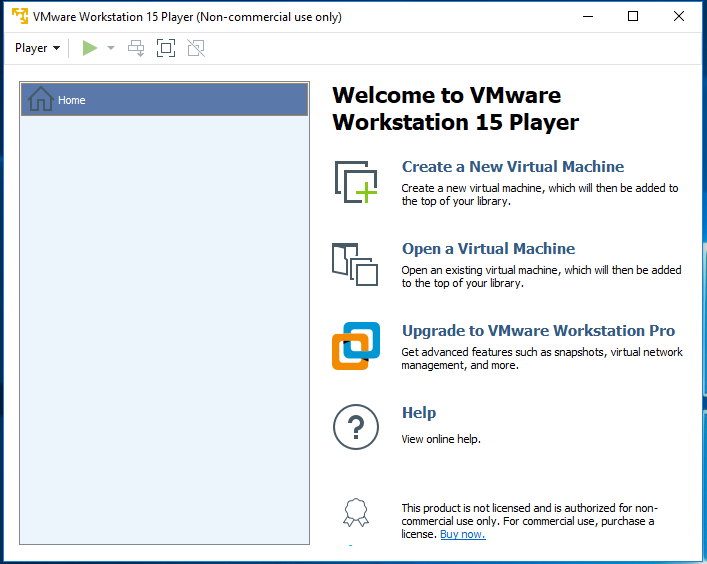Click the VMware title bar app icon
Screen dimensions: 707x564
20,16
